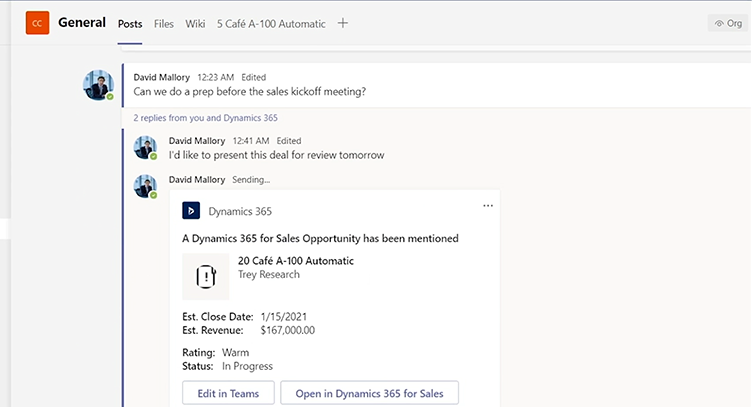Open David Mallory avatar on 12:23 AM post
752x407 pixels.
(98, 85)
